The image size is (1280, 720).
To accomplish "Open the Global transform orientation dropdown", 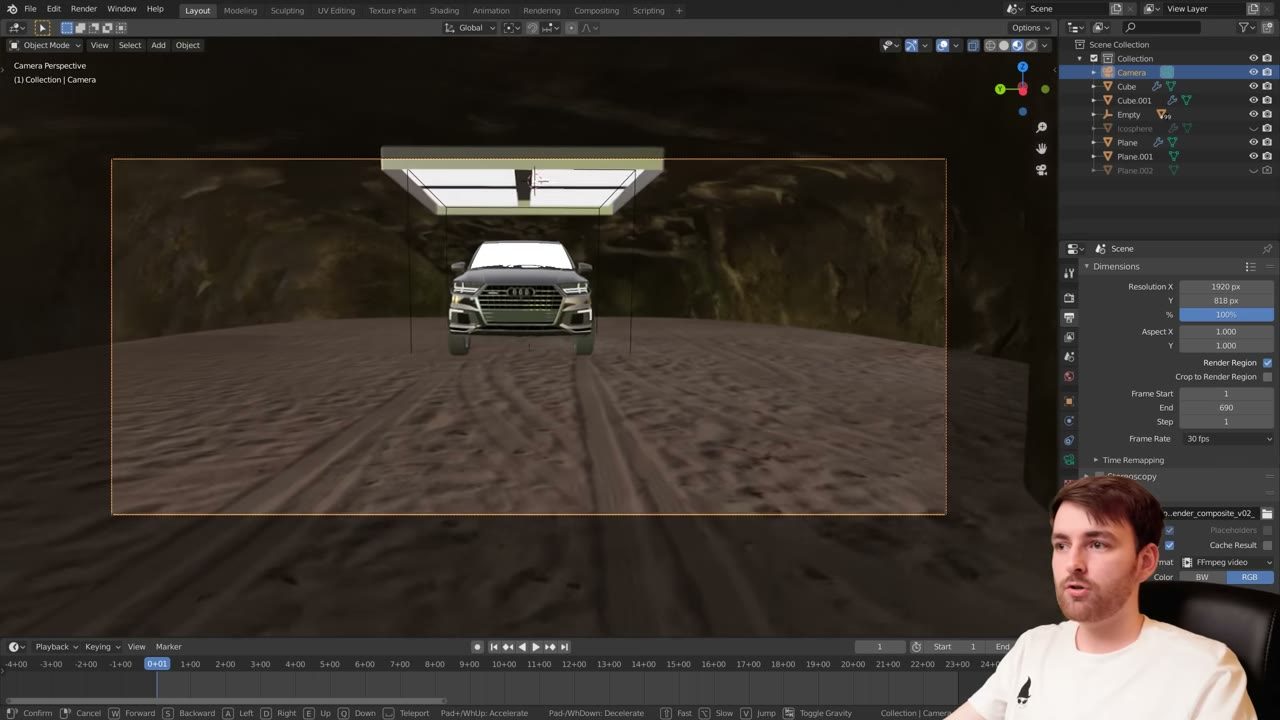I will (x=470, y=27).
